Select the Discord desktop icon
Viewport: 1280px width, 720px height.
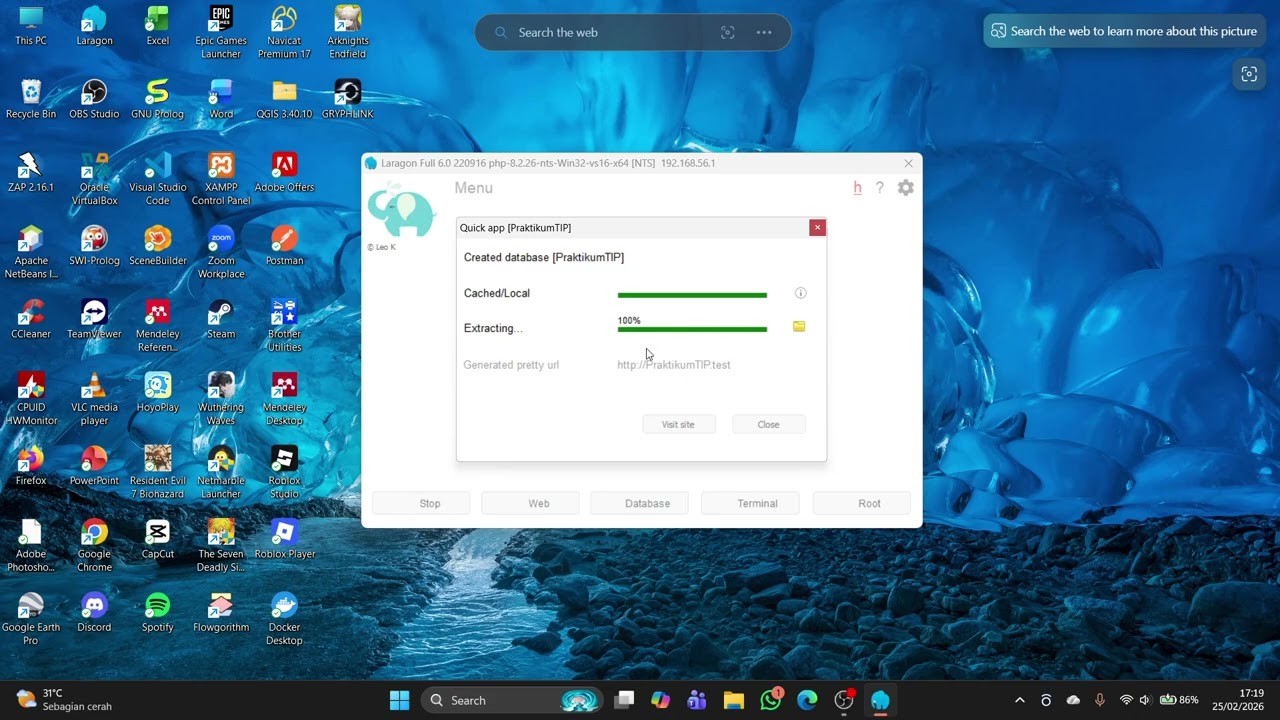point(94,612)
